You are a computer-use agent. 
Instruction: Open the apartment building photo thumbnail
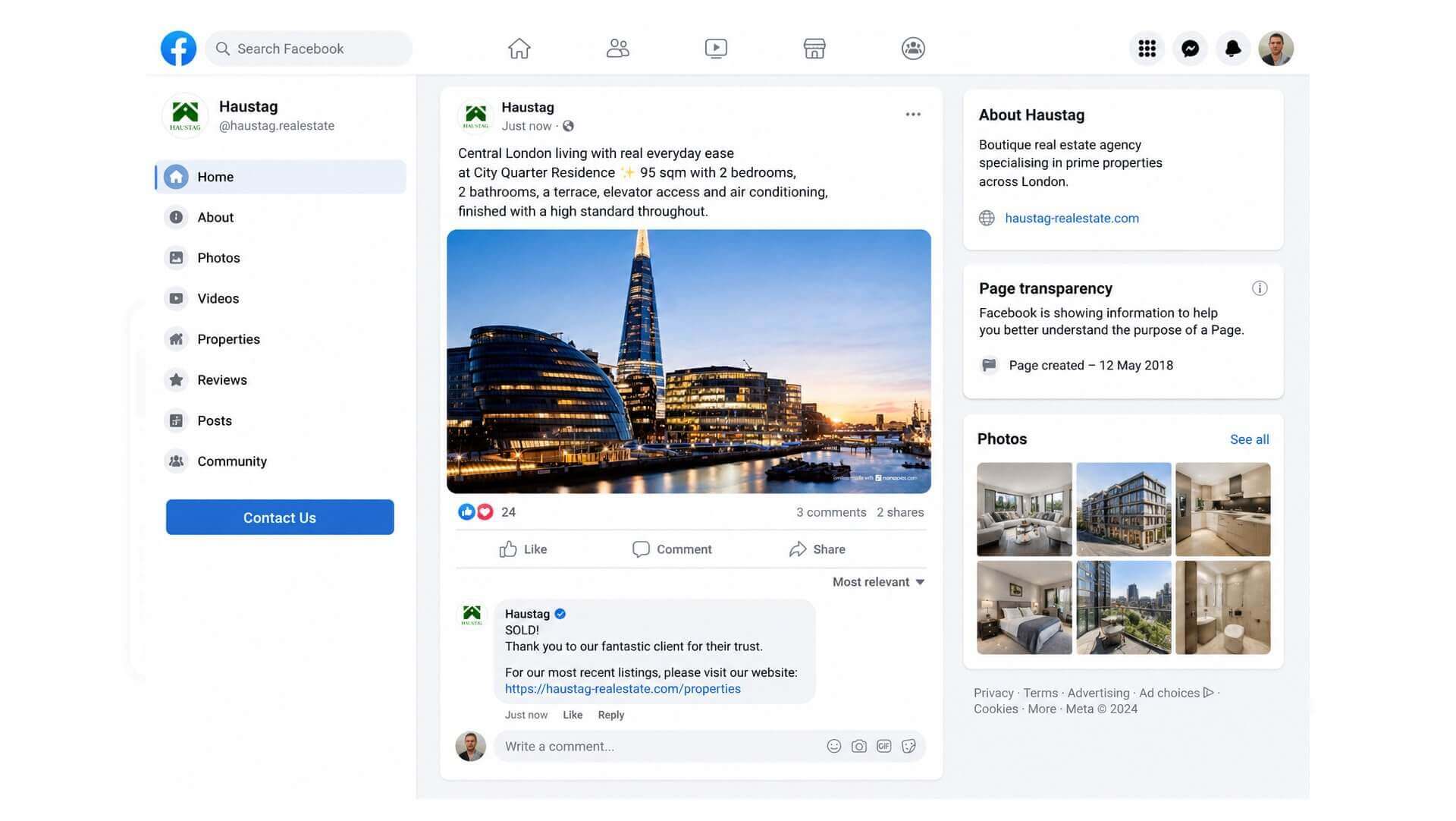[1123, 509]
